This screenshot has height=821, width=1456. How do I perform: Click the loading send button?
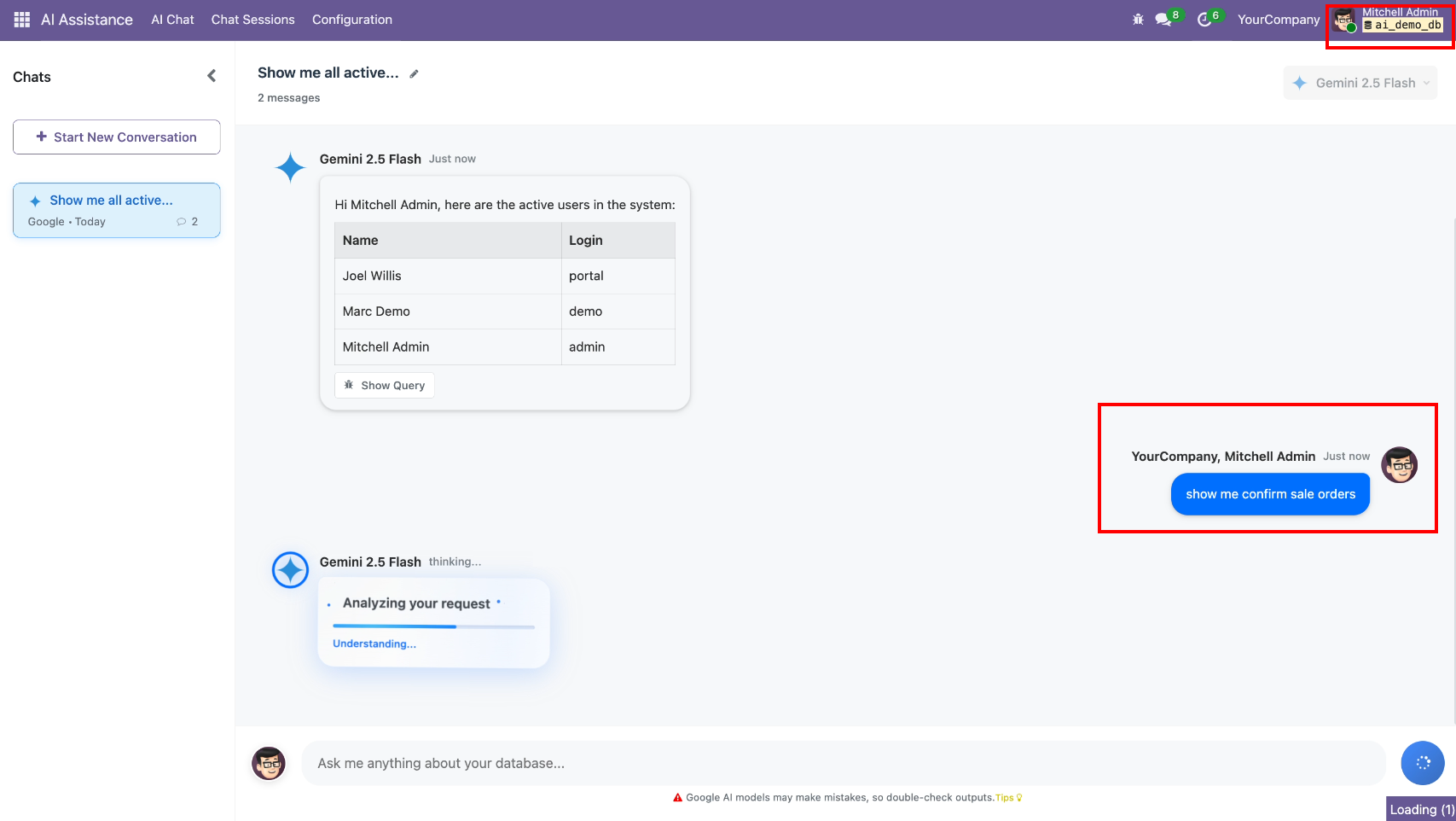pos(1422,763)
